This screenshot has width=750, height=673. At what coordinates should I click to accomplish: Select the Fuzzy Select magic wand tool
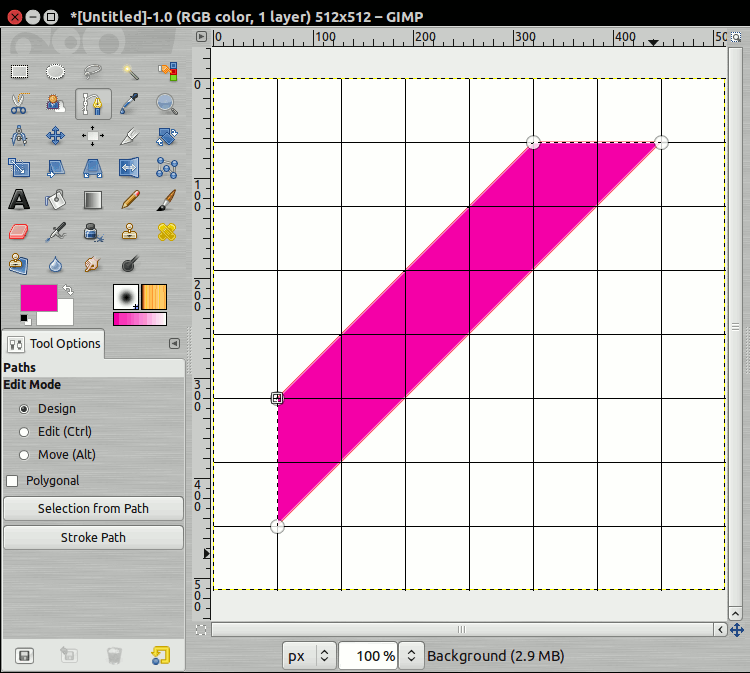point(130,72)
